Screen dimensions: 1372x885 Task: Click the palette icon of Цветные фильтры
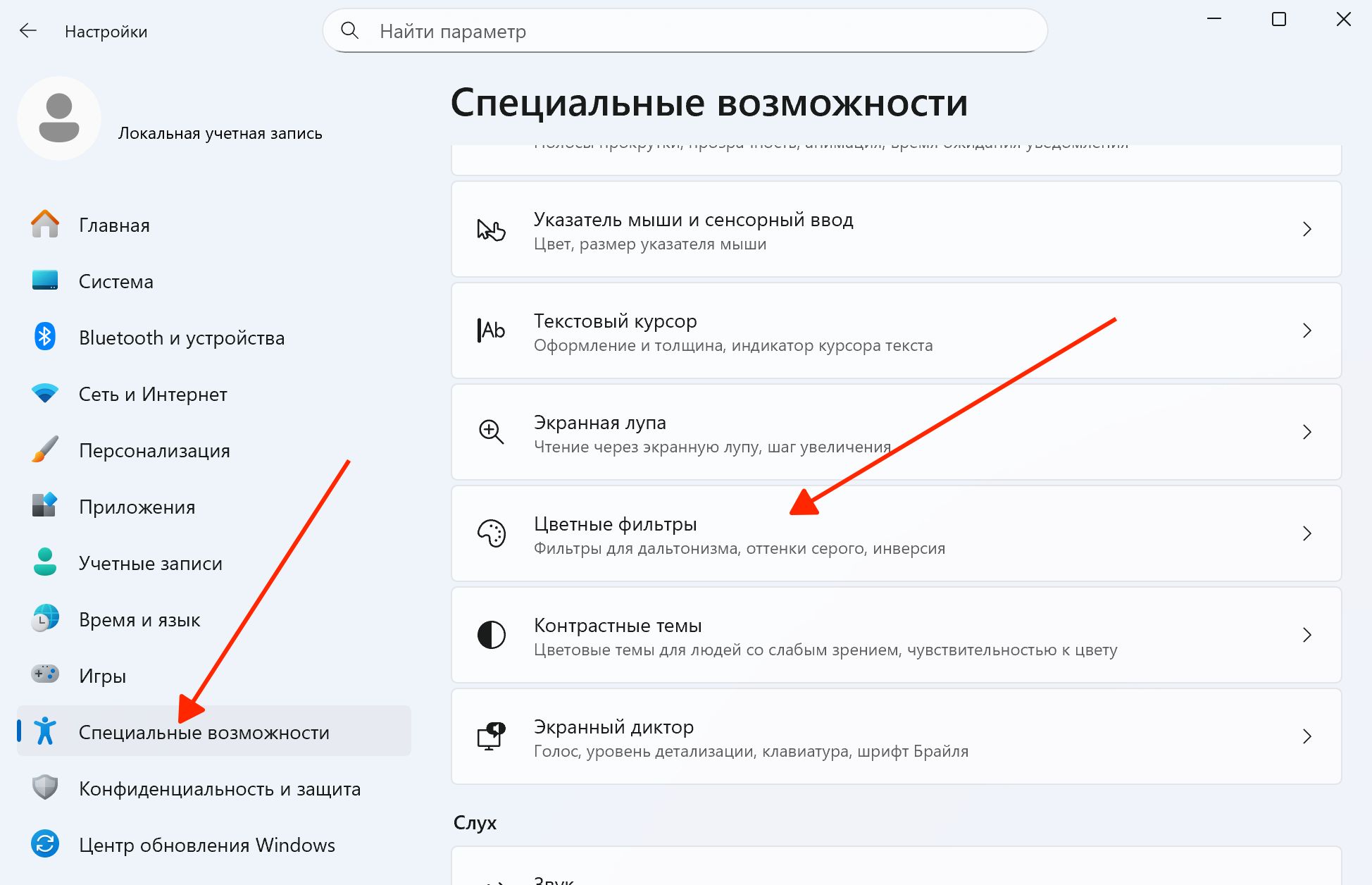point(492,533)
